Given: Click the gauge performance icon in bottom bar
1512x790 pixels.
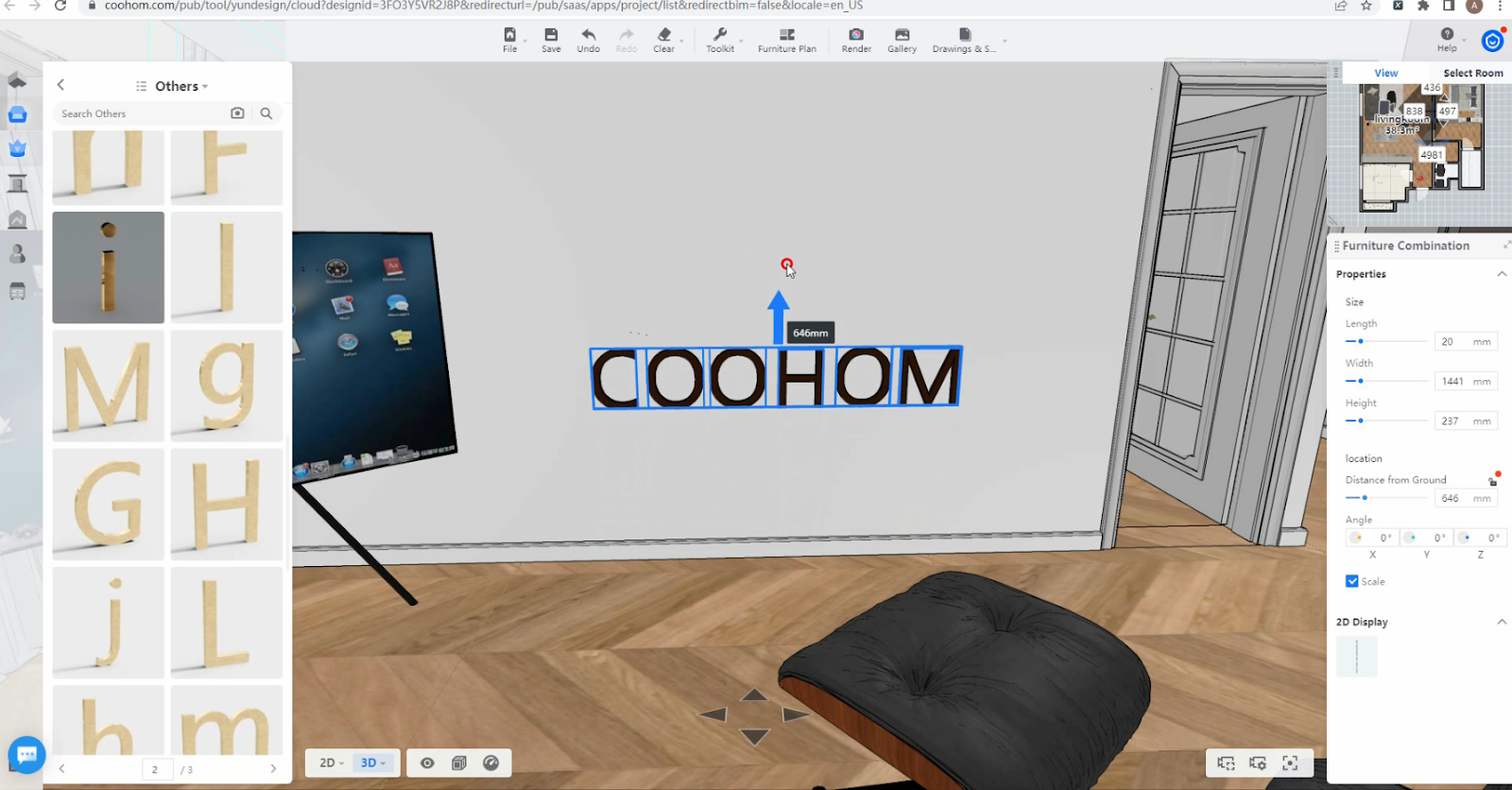Looking at the screenshot, I should point(490,763).
